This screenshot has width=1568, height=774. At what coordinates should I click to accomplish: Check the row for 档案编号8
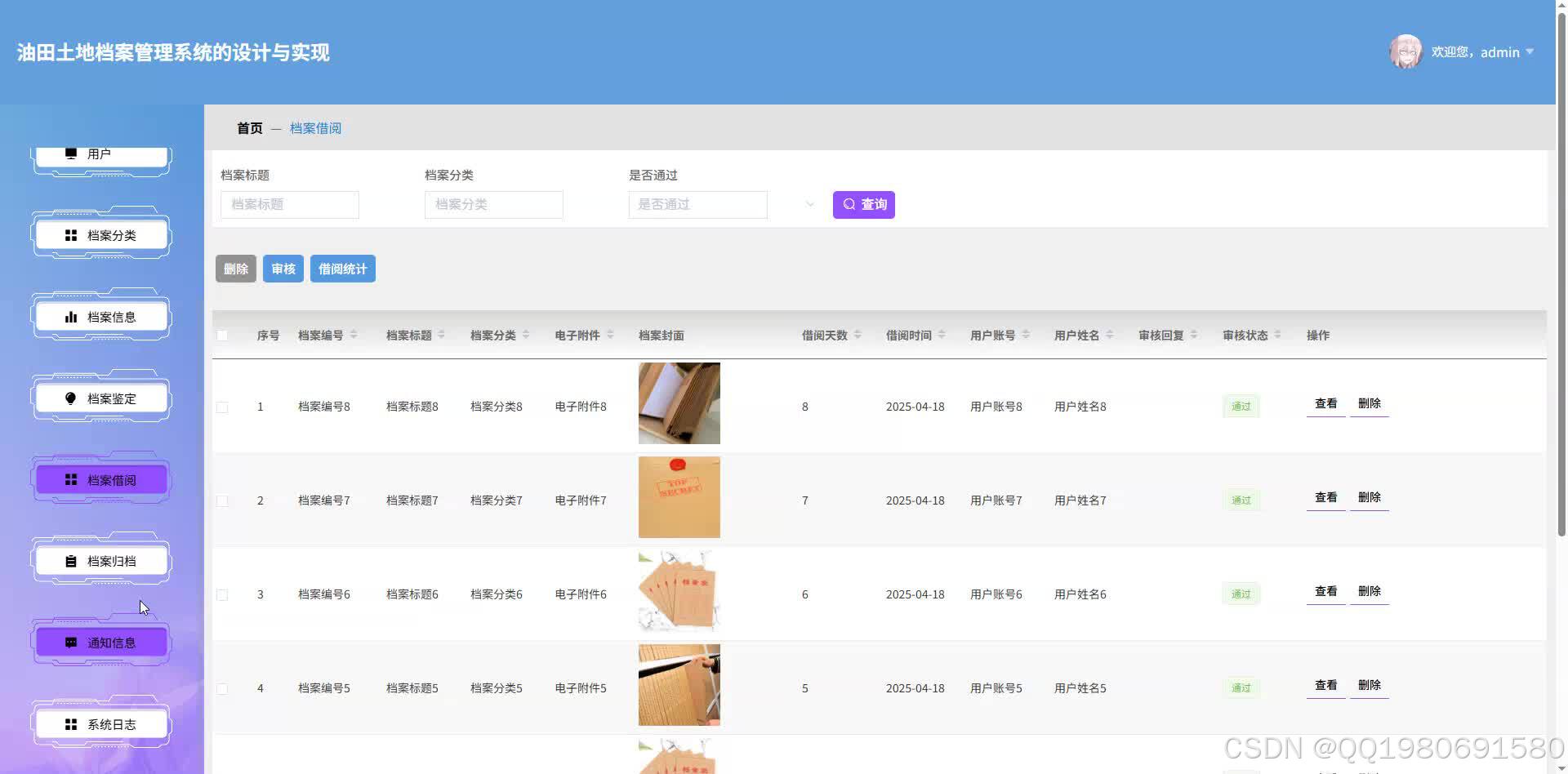click(x=221, y=406)
